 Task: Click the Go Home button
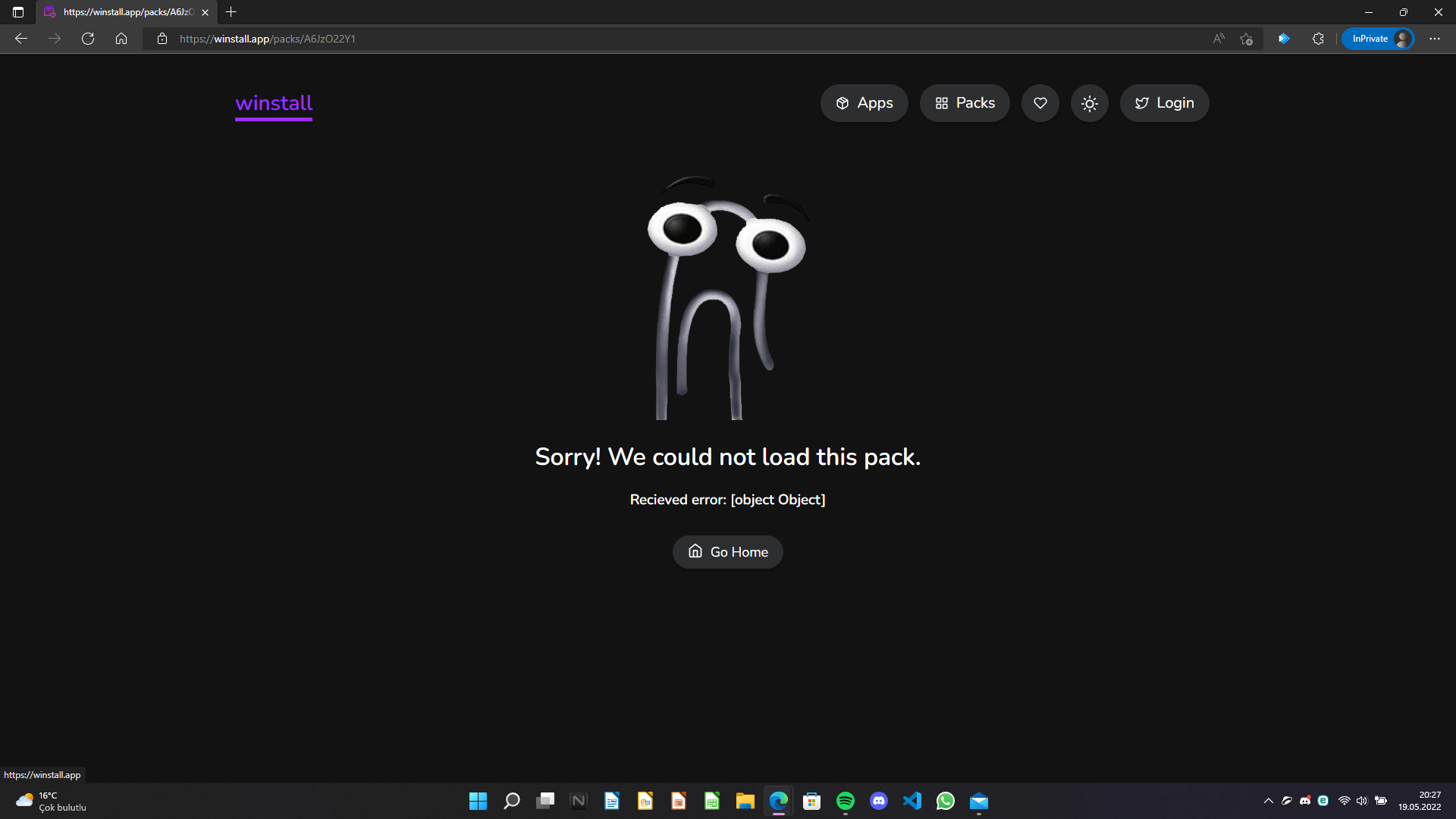pyautogui.click(x=727, y=552)
